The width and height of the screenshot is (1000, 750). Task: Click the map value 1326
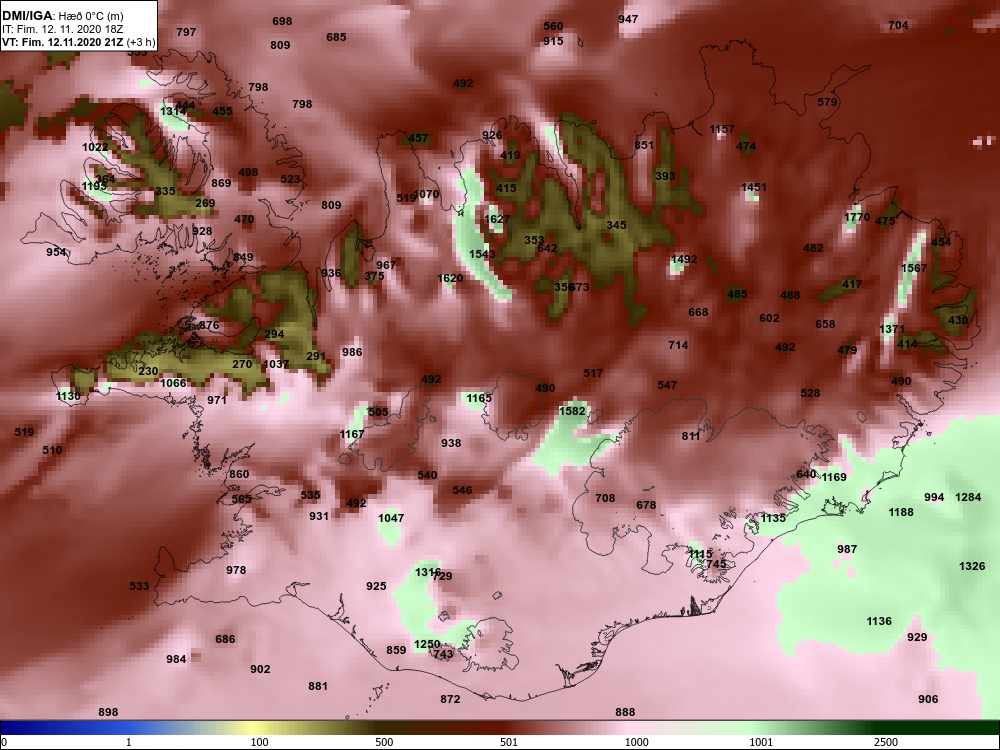tap(972, 566)
